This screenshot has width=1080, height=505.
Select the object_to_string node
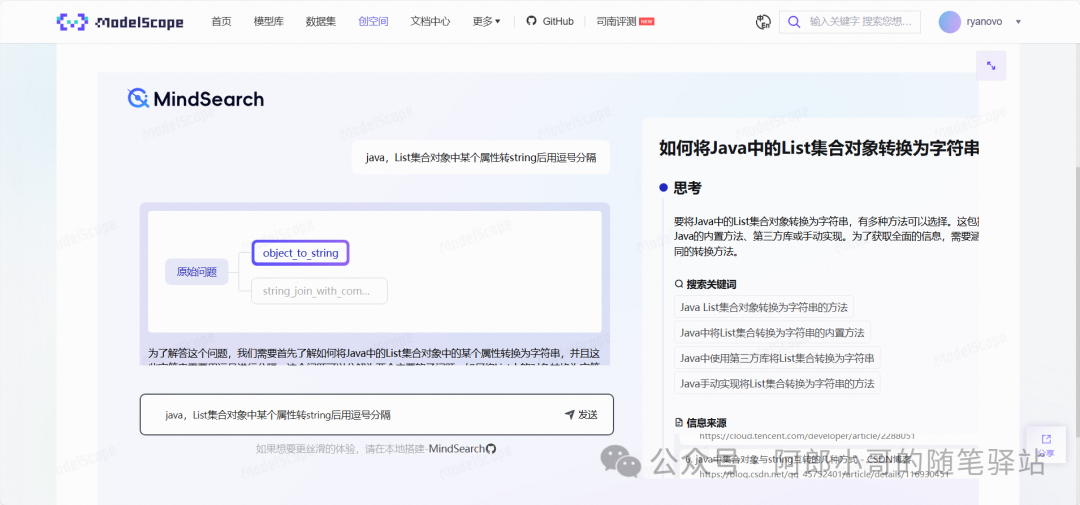point(300,253)
